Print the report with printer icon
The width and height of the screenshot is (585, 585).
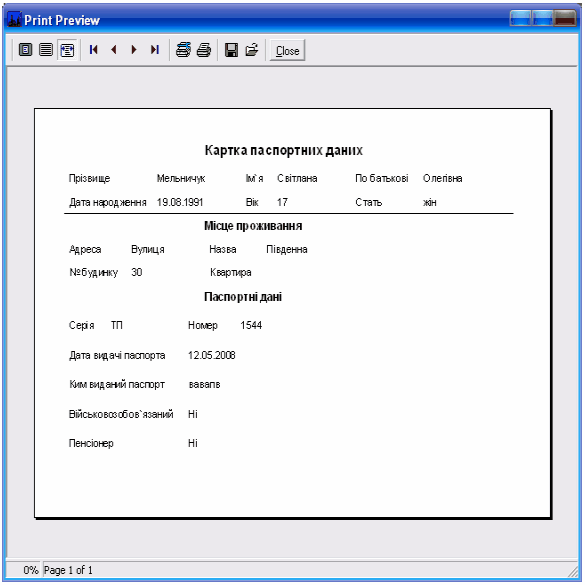pos(204,50)
